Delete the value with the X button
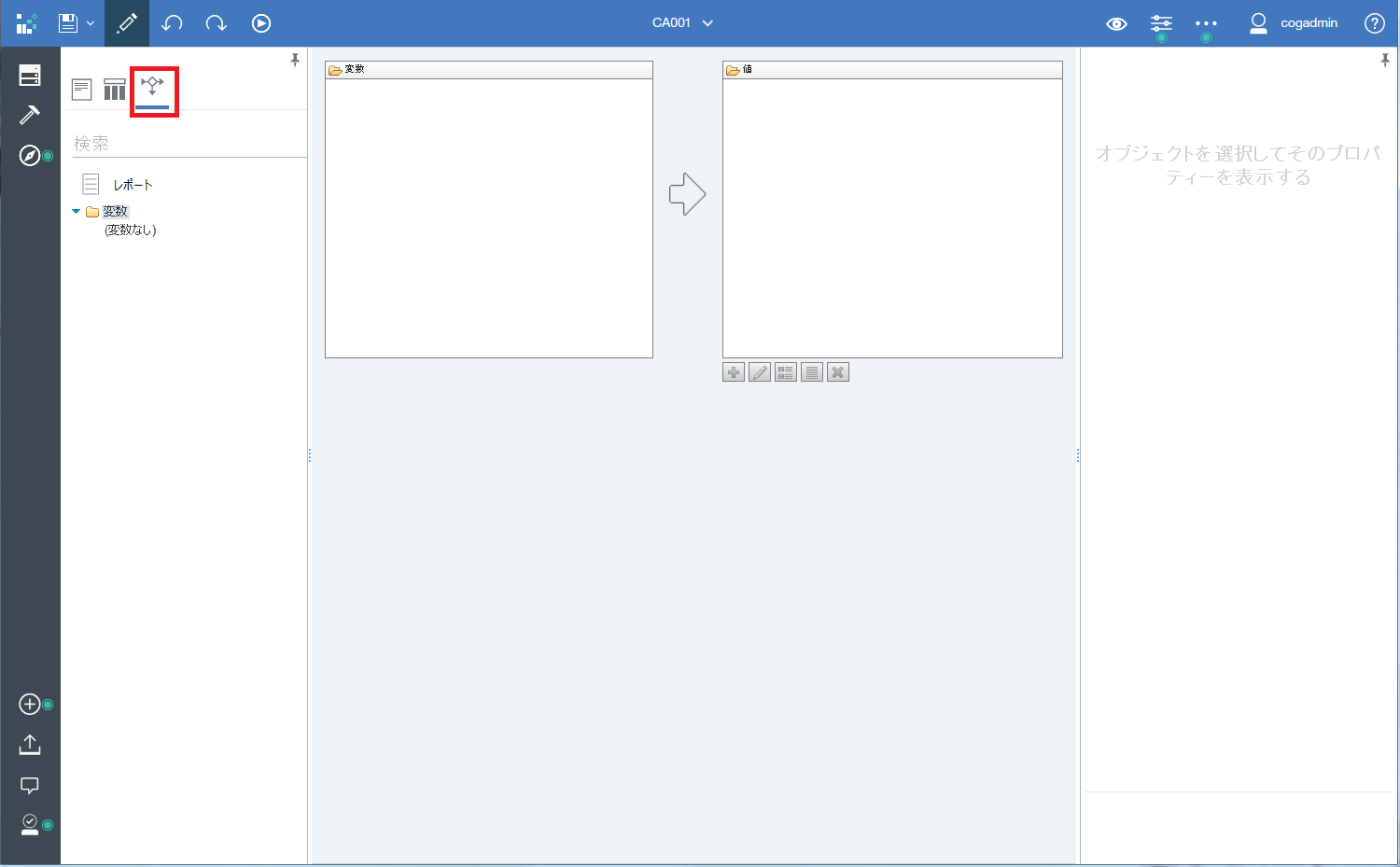 click(x=838, y=372)
